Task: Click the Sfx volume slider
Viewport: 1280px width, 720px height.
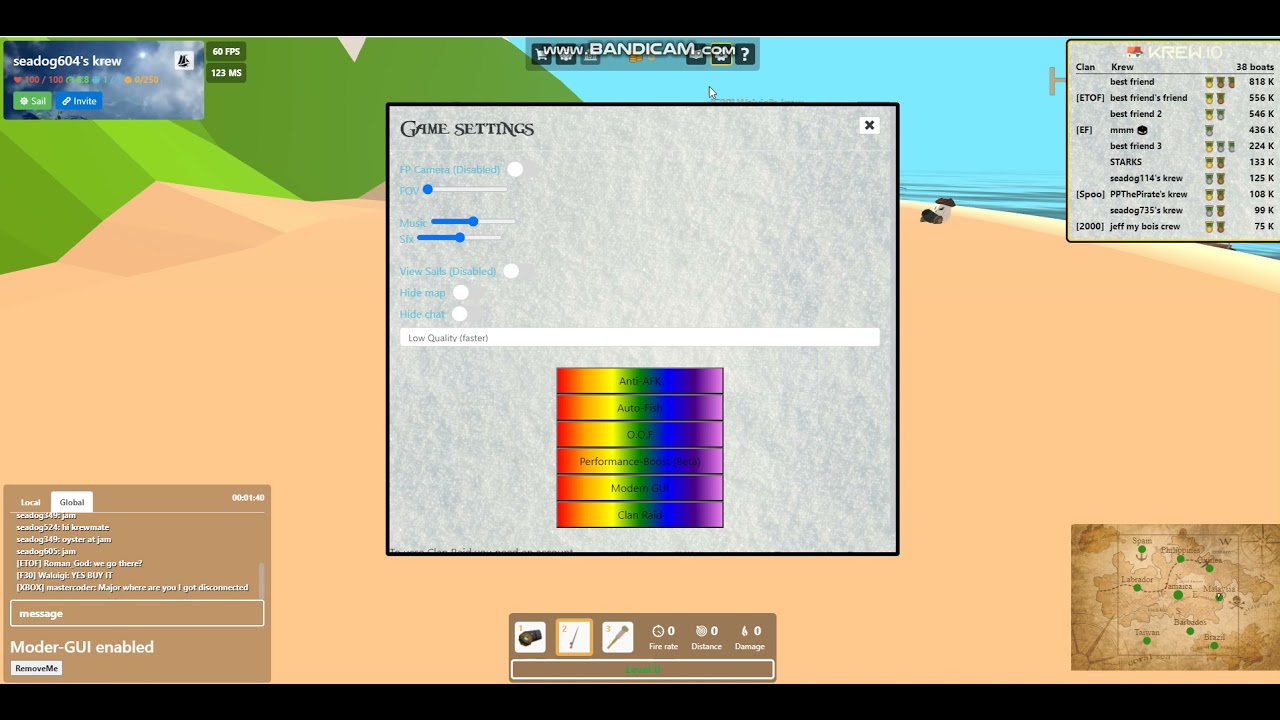Action: [x=459, y=238]
